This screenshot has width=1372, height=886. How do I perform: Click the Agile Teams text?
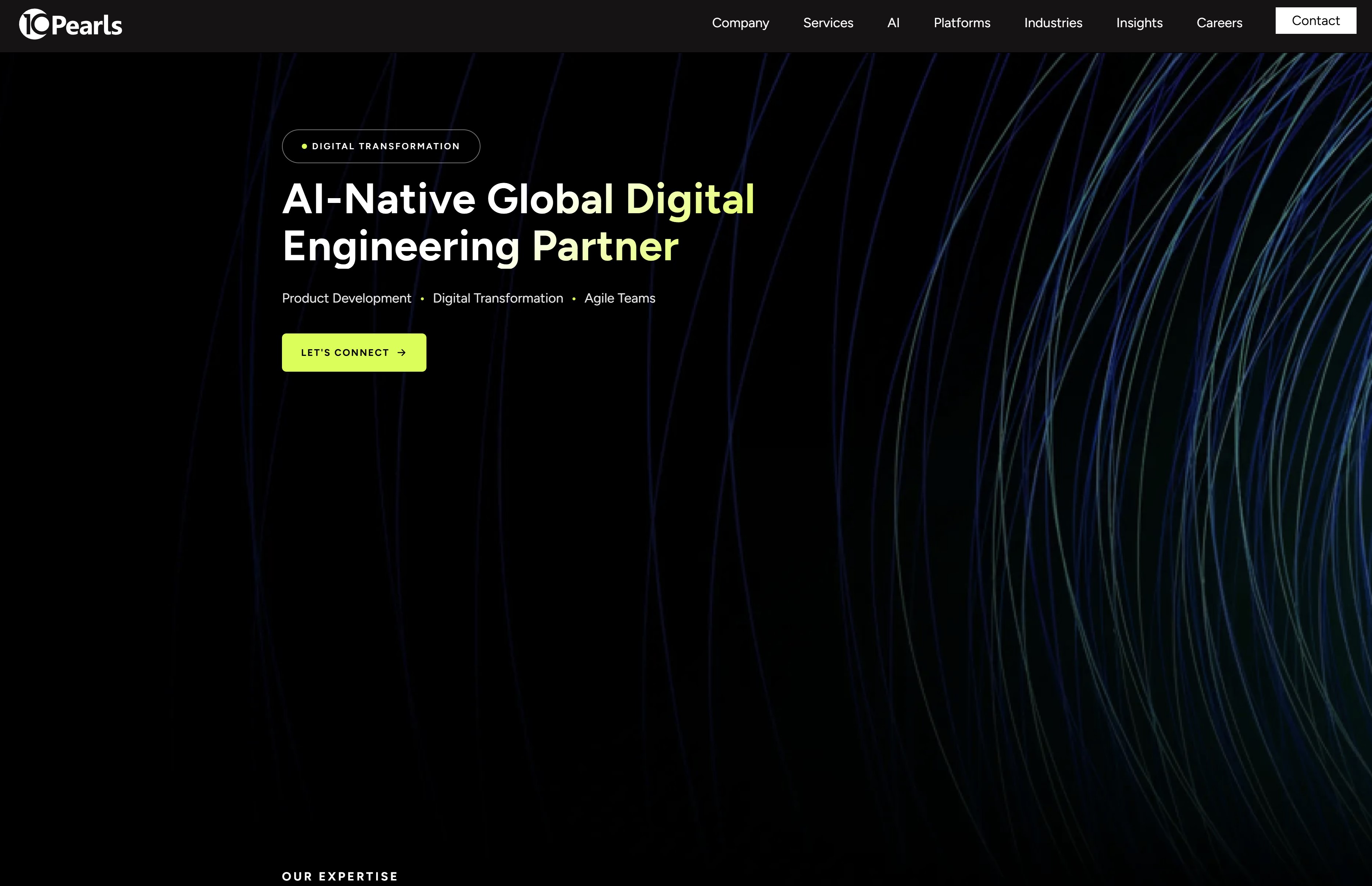(x=619, y=298)
